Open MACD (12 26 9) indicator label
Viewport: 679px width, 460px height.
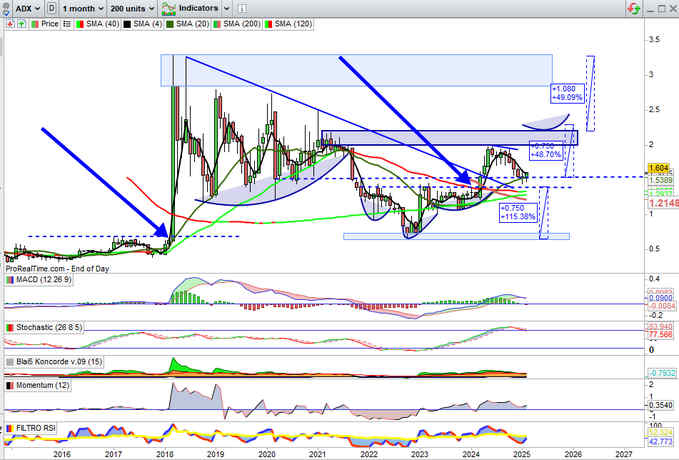(x=43, y=280)
